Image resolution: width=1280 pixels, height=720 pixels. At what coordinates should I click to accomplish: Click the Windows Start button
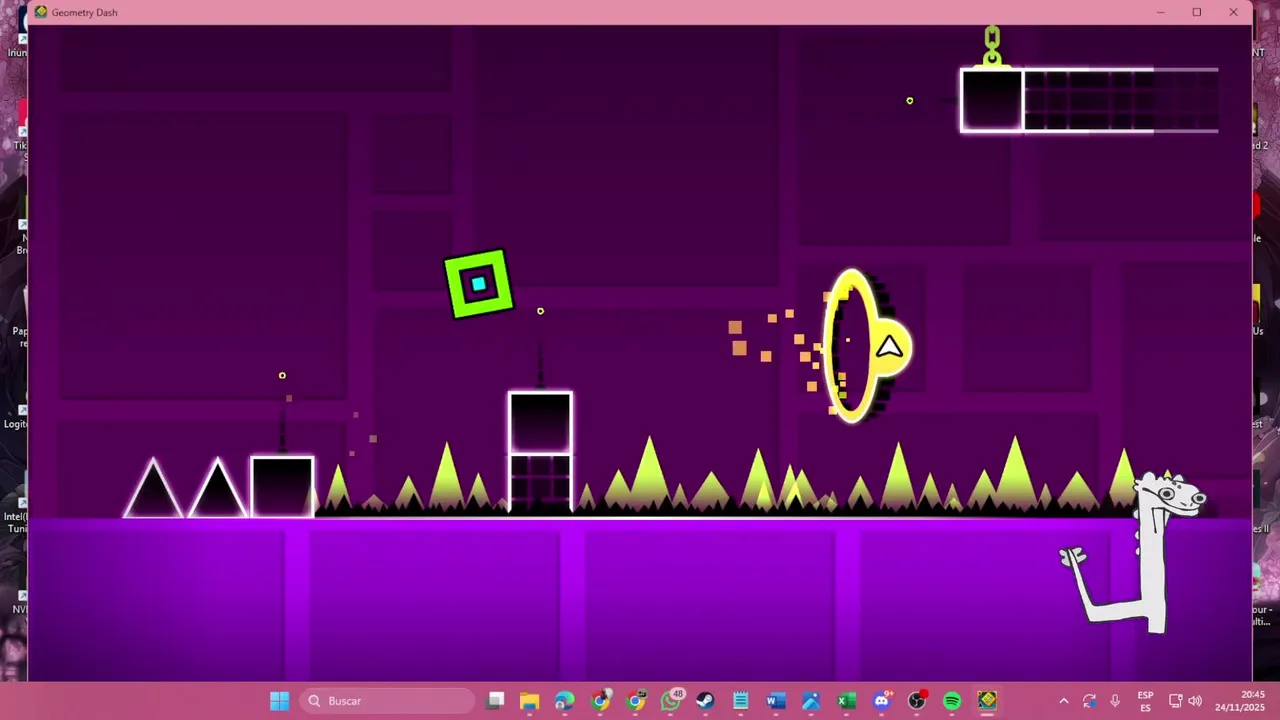[279, 701]
